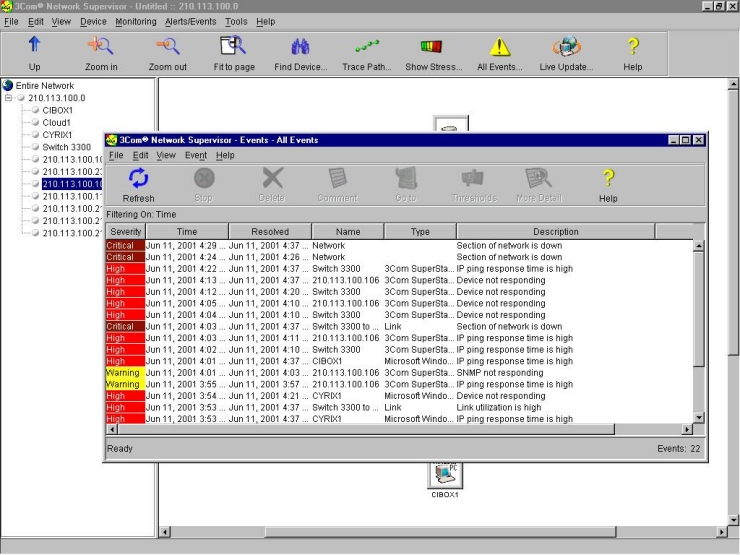
Task: Open Find Device binoculars tool
Action: click(x=300, y=47)
